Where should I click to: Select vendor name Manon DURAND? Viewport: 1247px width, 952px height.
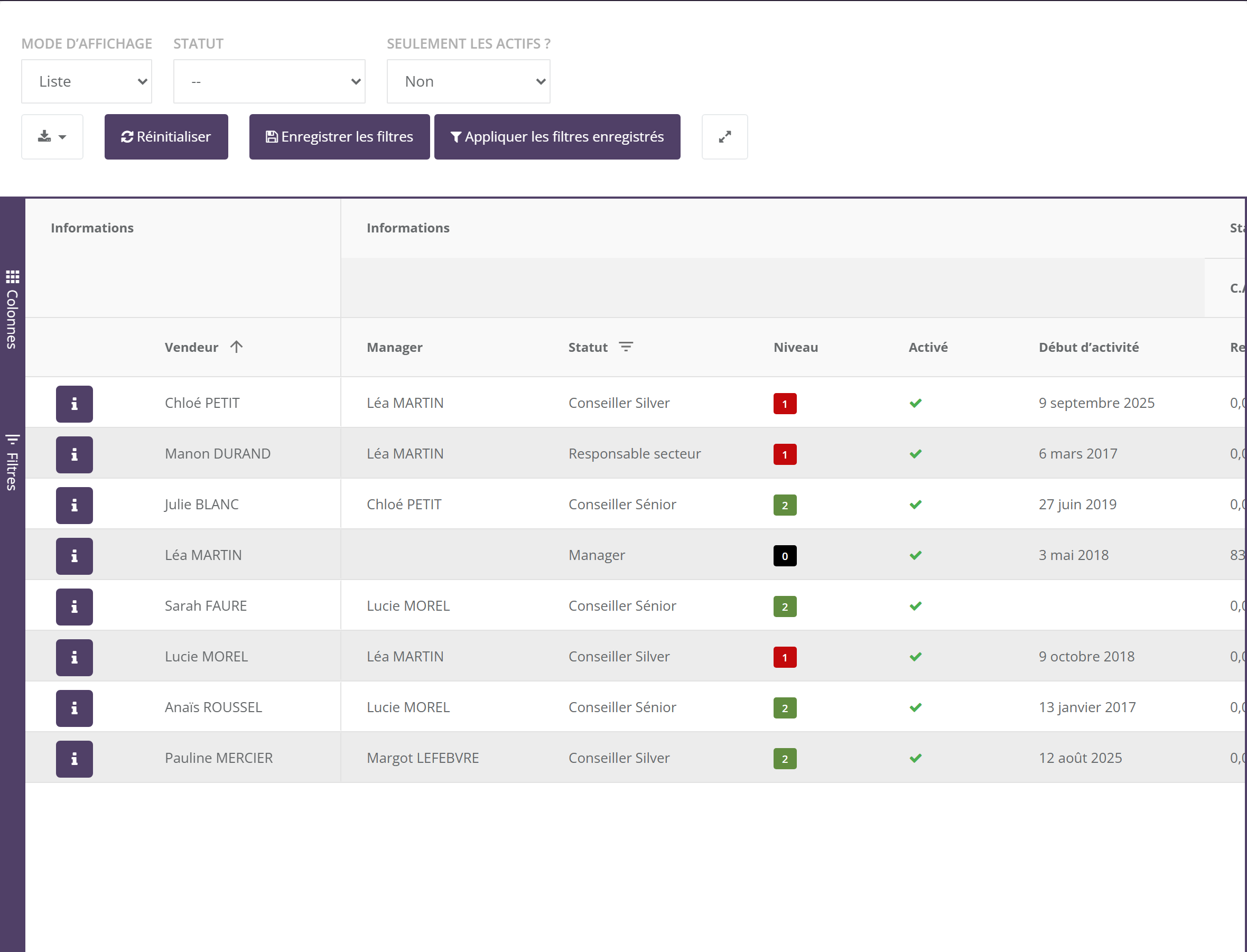pyautogui.click(x=218, y=454)
